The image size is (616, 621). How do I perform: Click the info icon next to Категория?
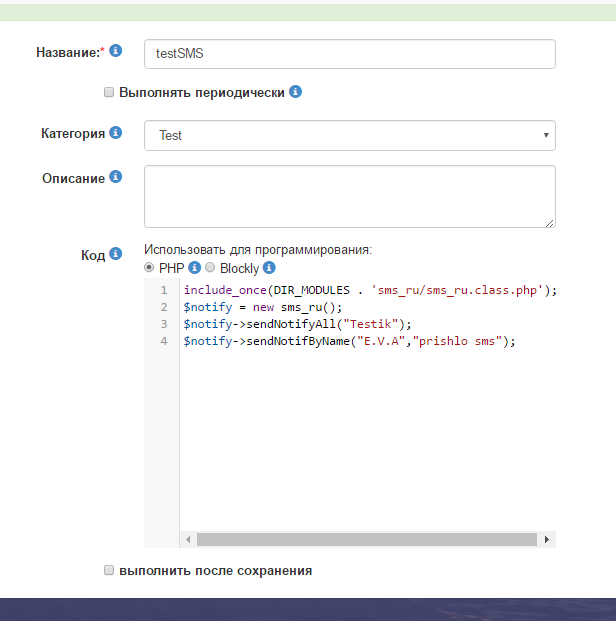tap(116, 133)
